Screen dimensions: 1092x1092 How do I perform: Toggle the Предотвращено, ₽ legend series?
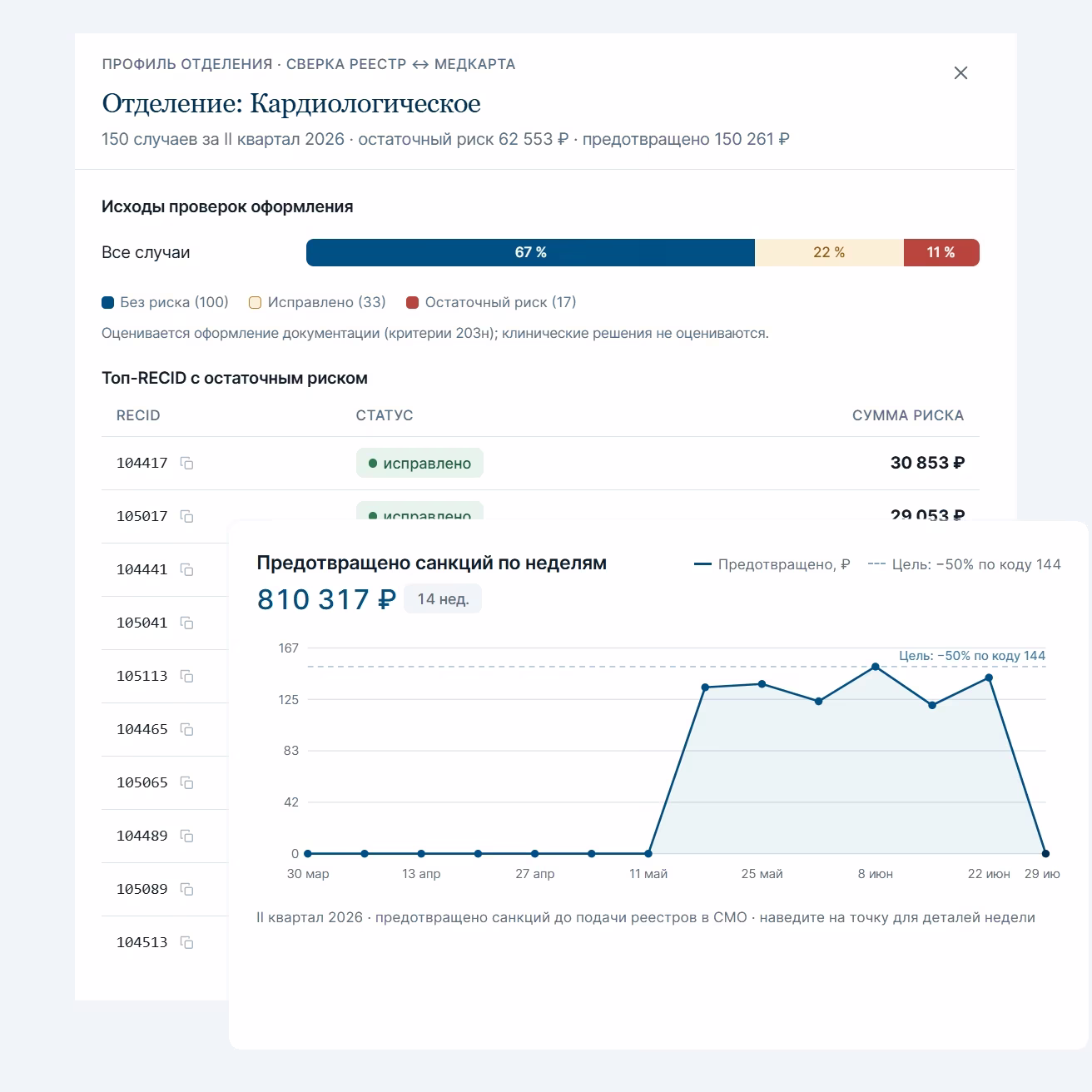pos(772,564)
